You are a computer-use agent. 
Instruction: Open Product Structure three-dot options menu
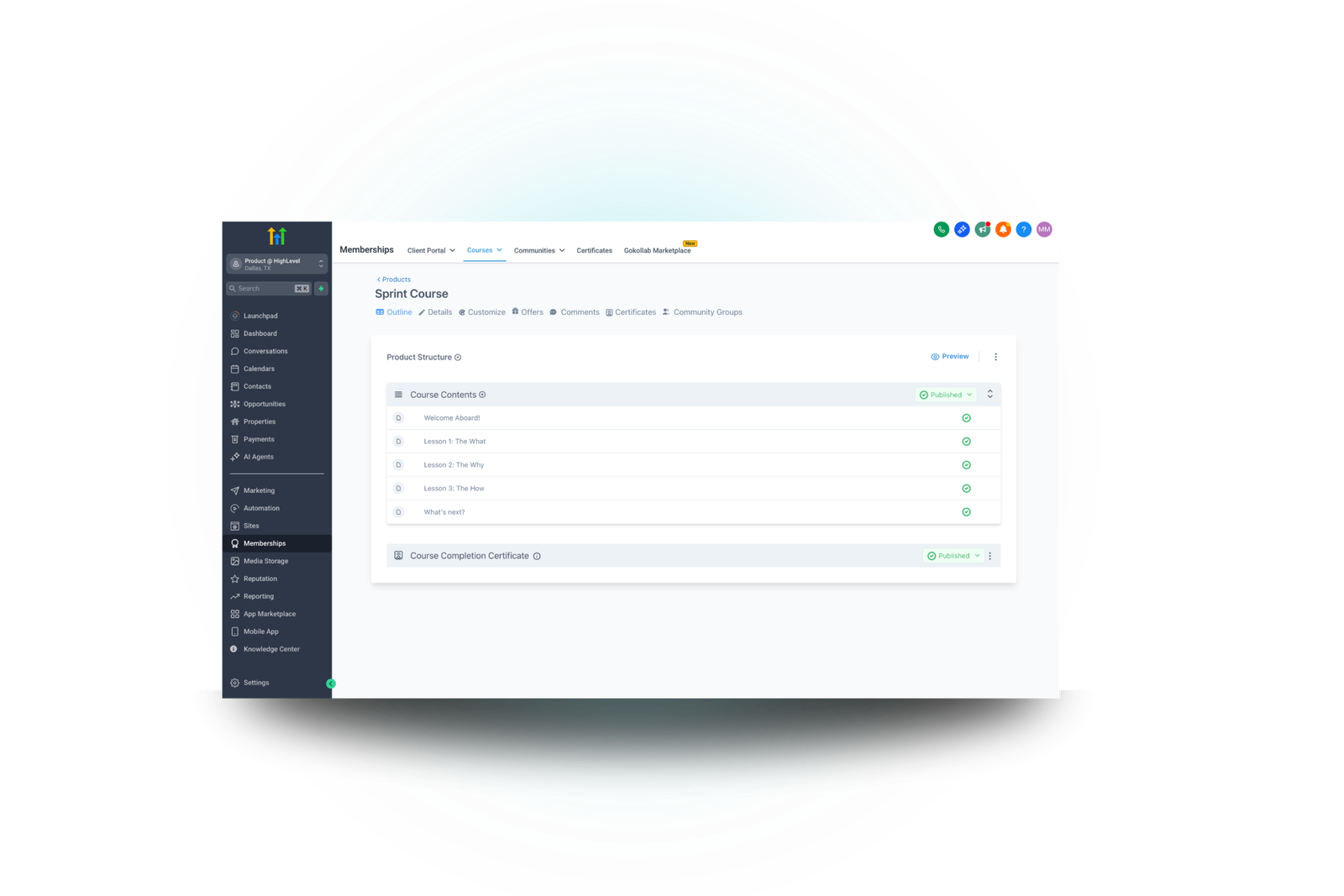(995, 357)
